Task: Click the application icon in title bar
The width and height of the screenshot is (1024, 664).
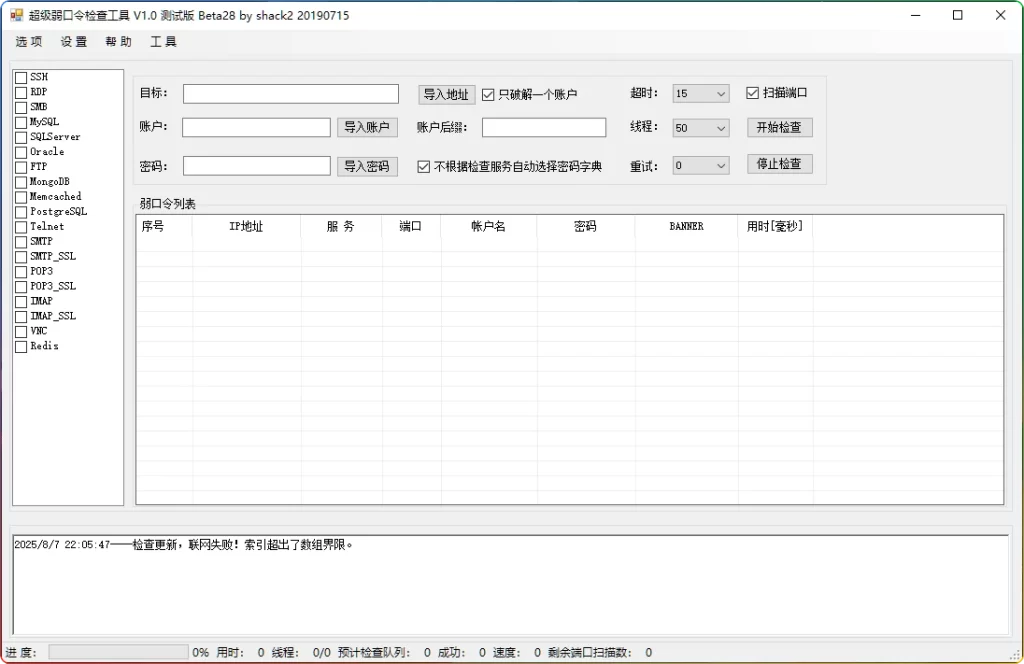Action: click(x=16, y=15)
